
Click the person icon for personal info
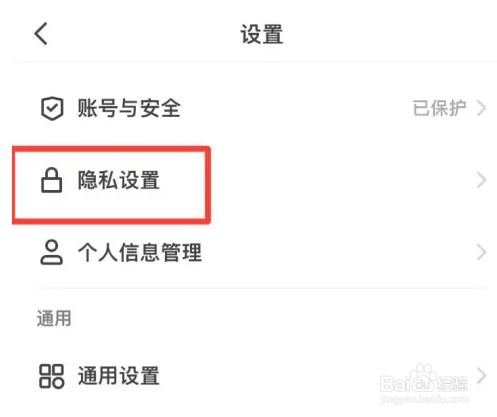[x=51, y=252]
